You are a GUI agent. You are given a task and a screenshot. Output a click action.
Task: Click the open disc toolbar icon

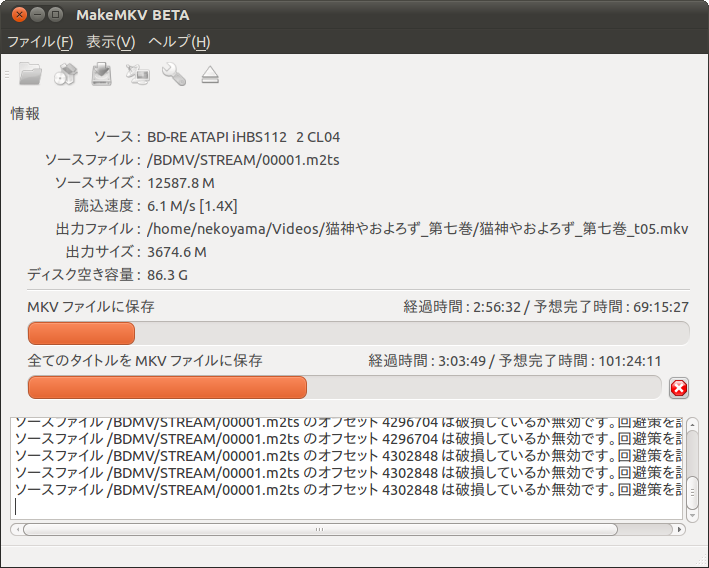coord(66,74)
